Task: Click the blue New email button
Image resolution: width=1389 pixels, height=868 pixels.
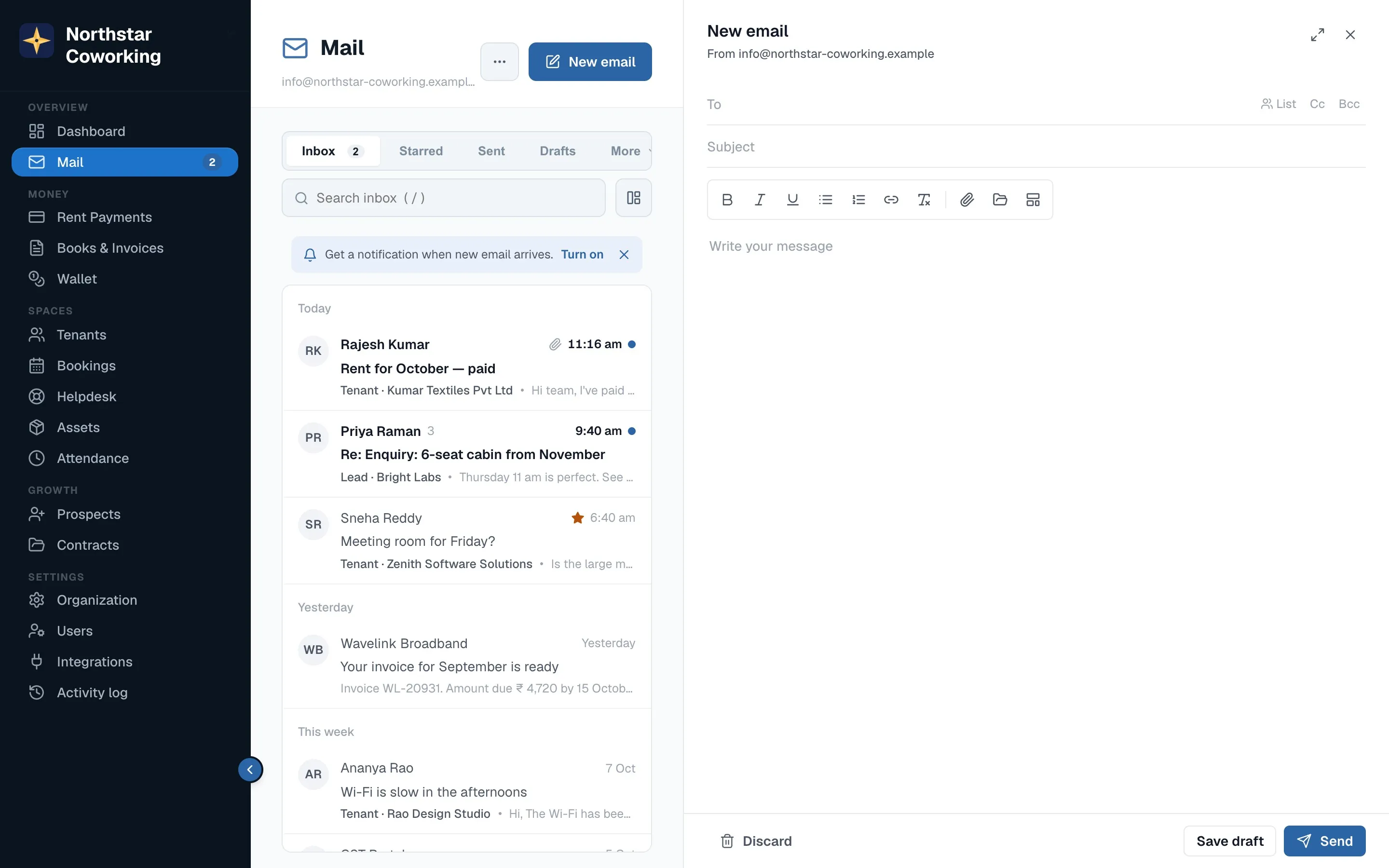Action: (x=590, y=62)
